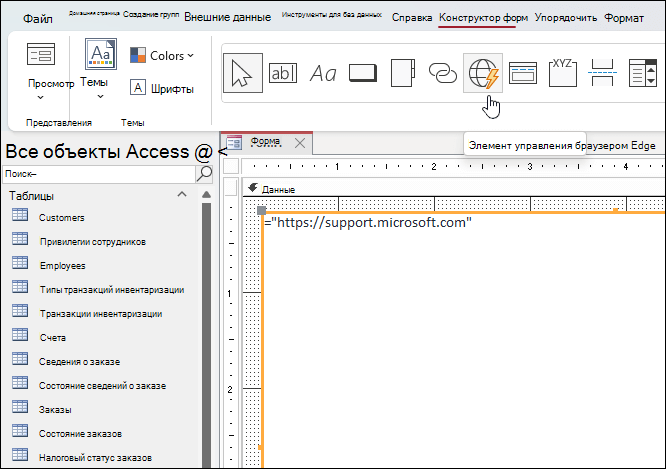Click the Themes (Темы) icon
666x469 pixels.
101,54
